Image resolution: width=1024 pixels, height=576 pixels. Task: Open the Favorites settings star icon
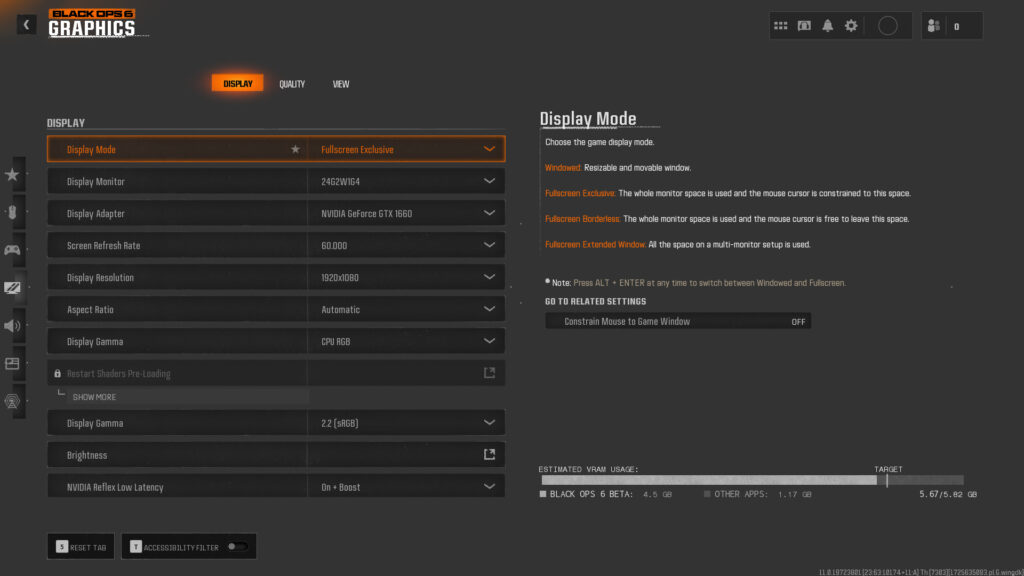(x=14, y=173)
